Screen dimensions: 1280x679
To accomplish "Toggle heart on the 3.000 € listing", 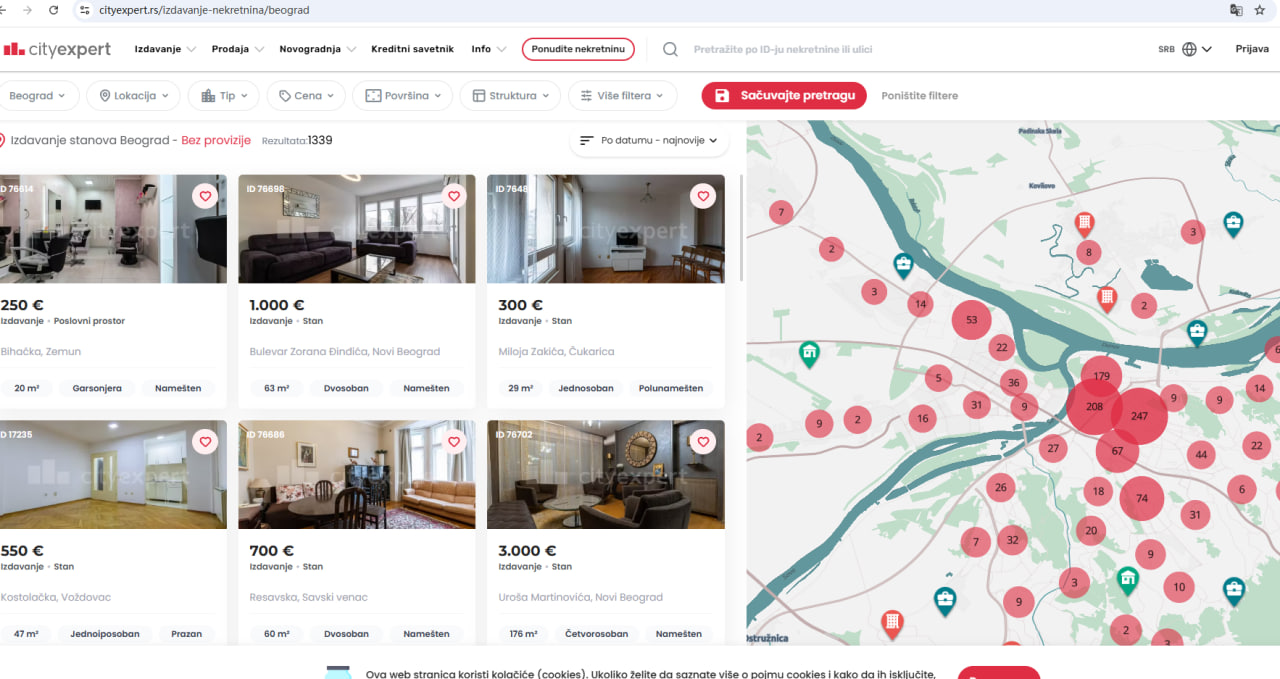I will pyautogui.click(x=703, y=441).
